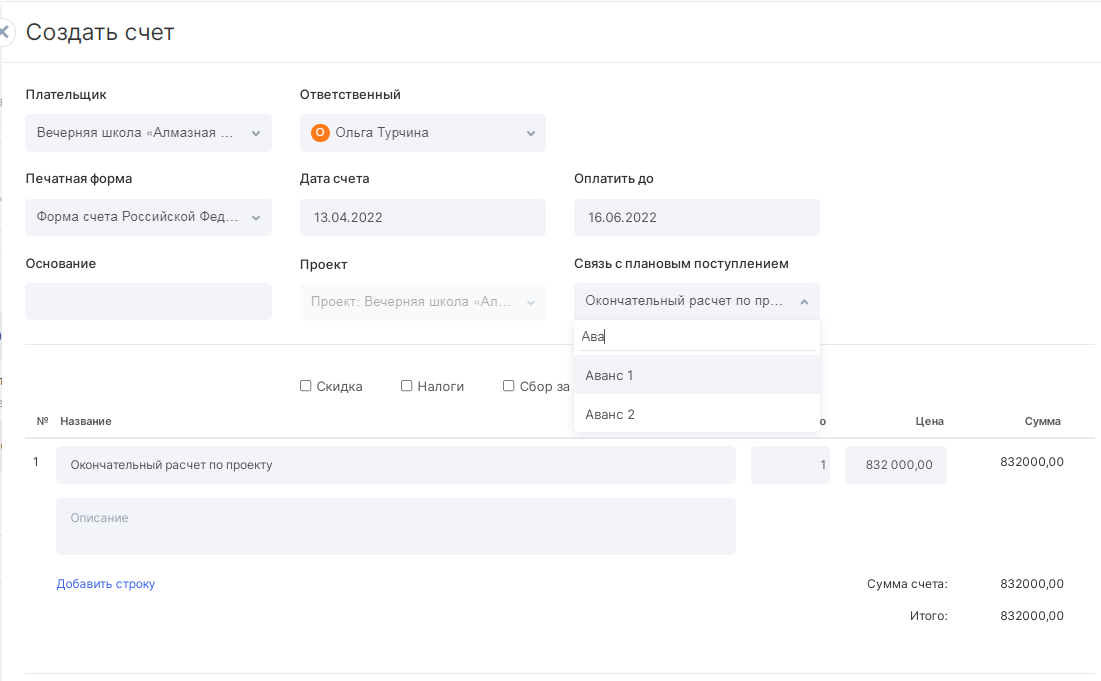Open the Печатная форма dropdown
The height and width of the screenshot is (681, 1101).
pyautogui.click(x=148, y=217)
